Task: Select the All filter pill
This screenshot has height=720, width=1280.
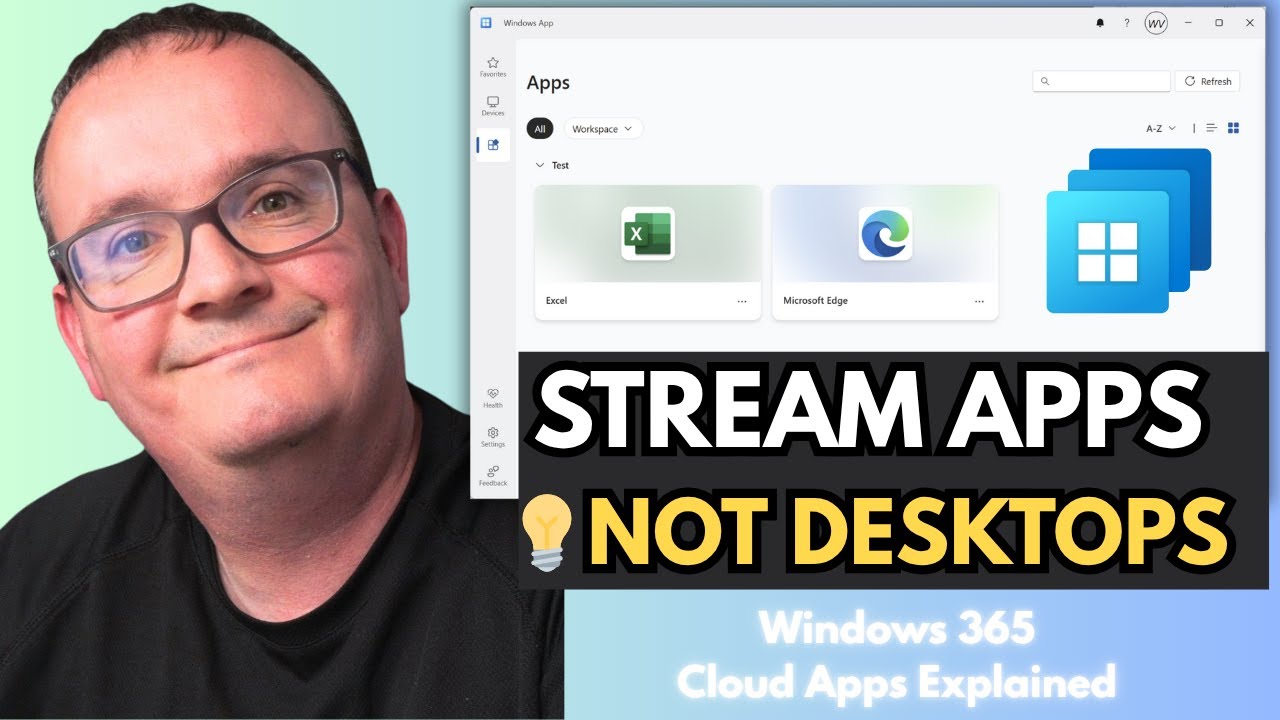Action: 540,129
